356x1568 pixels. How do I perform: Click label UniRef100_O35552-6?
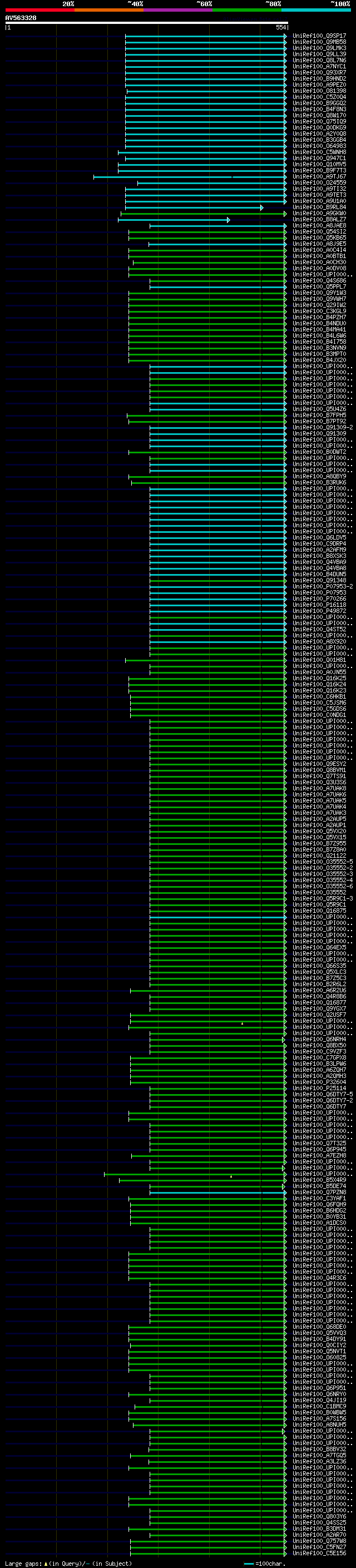tap(323, 886)
